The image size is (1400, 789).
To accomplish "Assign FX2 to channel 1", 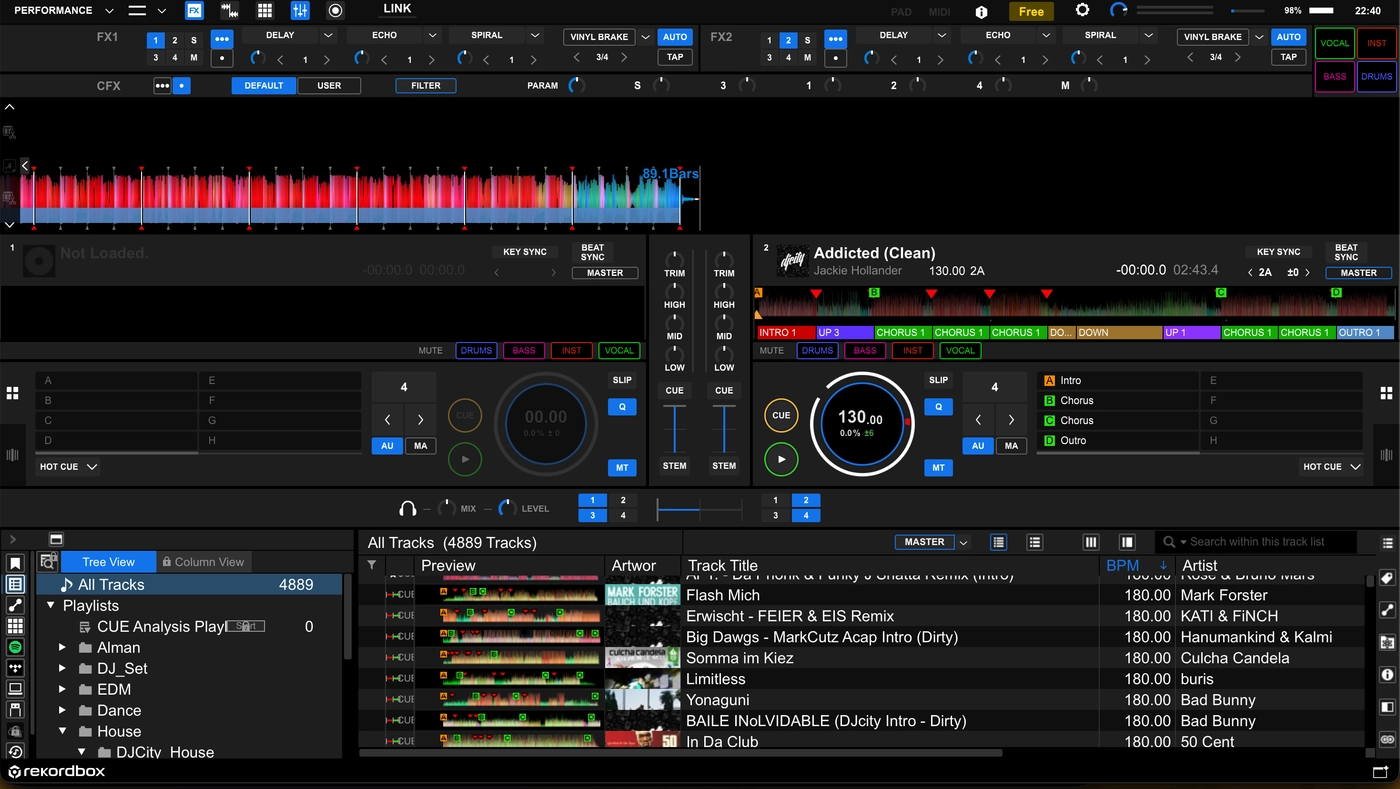I will point(769,41).
